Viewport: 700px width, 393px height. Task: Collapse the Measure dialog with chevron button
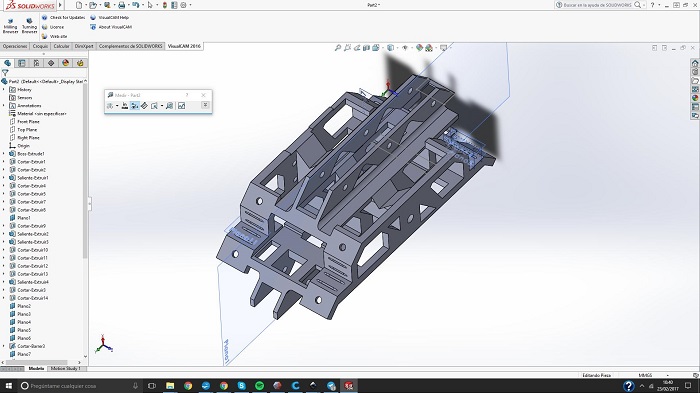coord(205,105)
